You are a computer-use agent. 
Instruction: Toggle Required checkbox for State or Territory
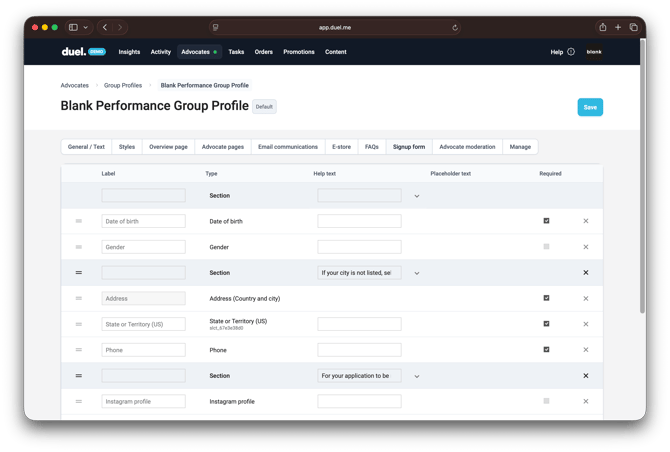click(546, 324)
